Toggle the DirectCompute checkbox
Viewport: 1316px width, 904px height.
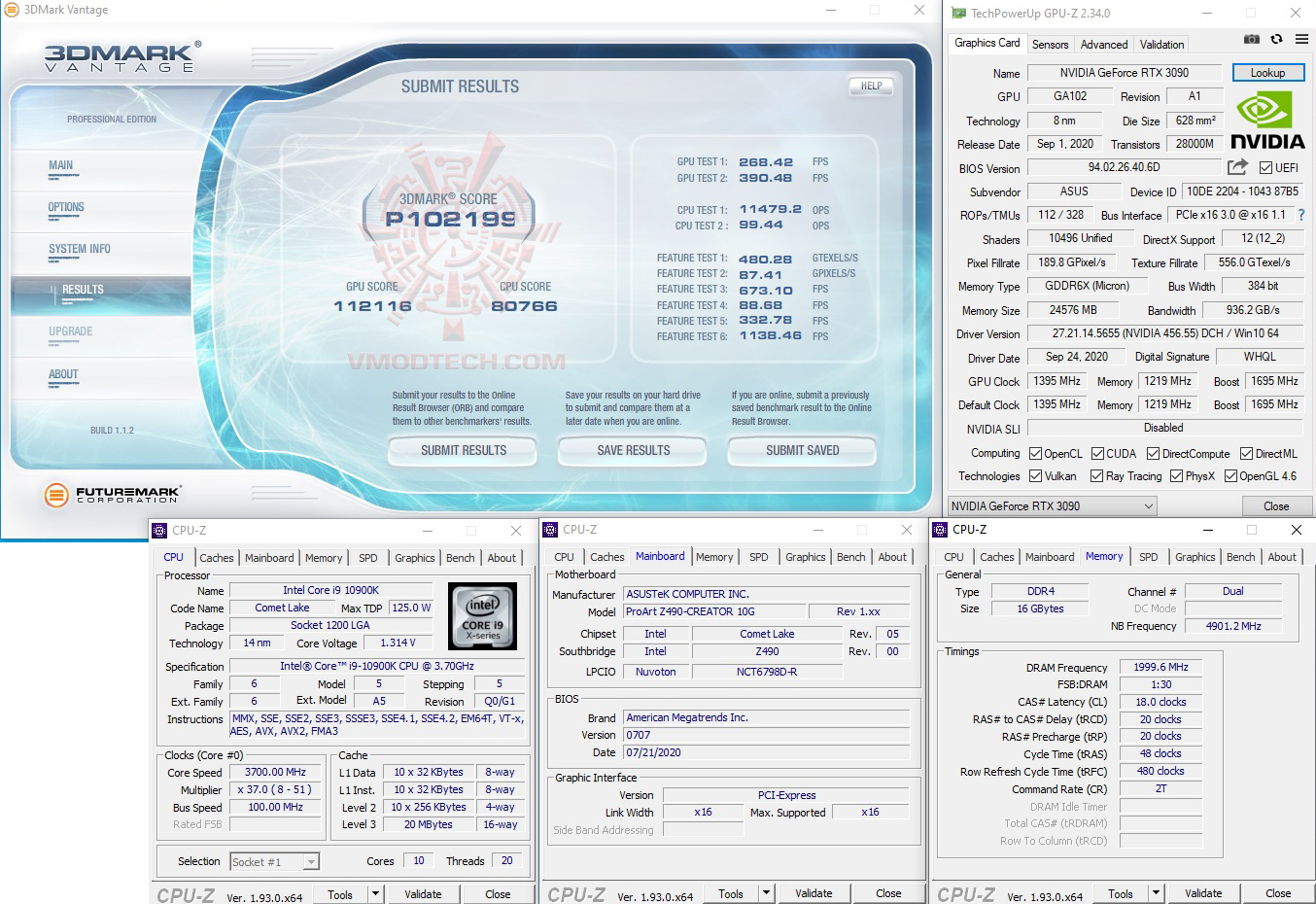(x=1153, y=454)
